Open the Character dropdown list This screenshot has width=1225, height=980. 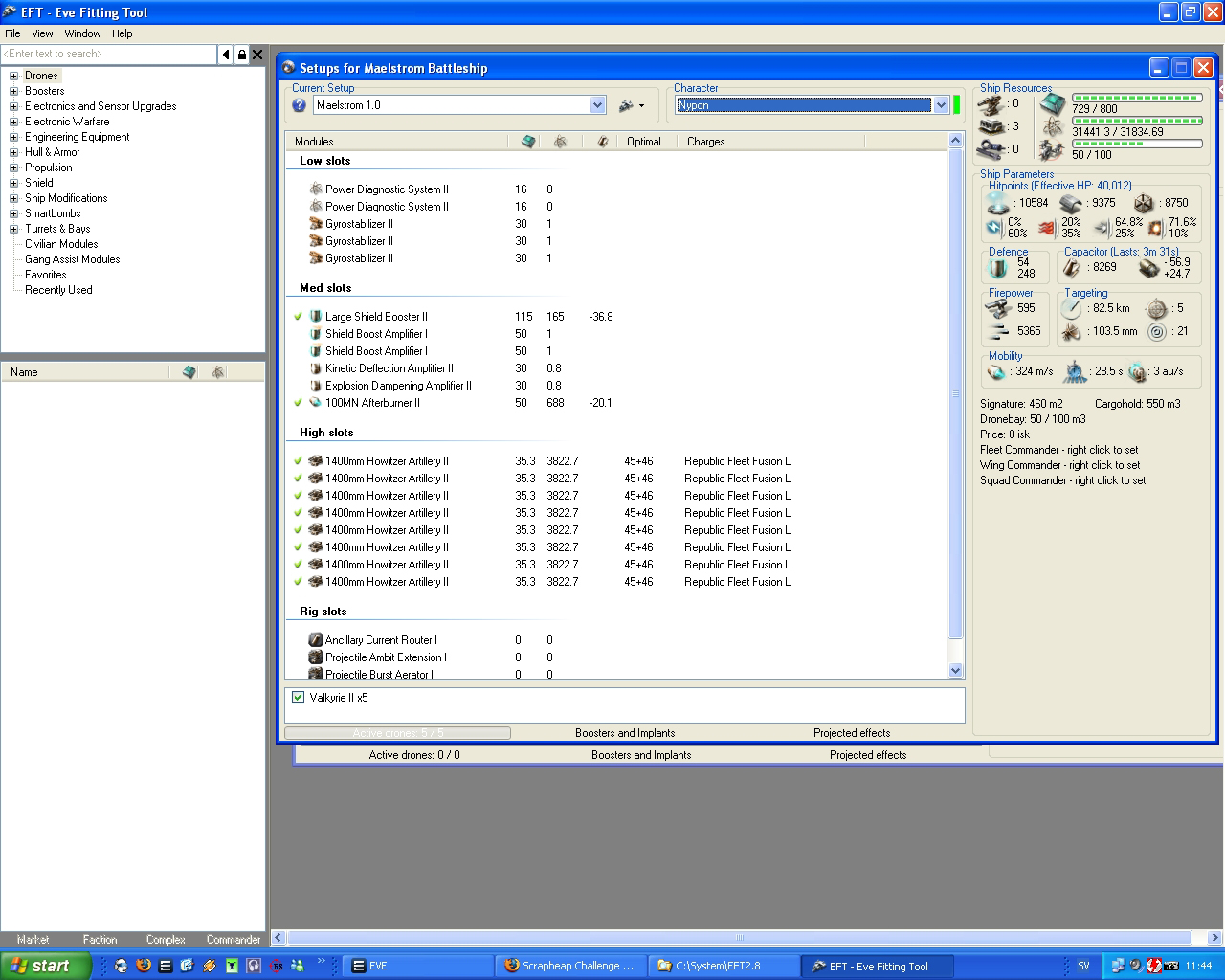coord(941,105)
